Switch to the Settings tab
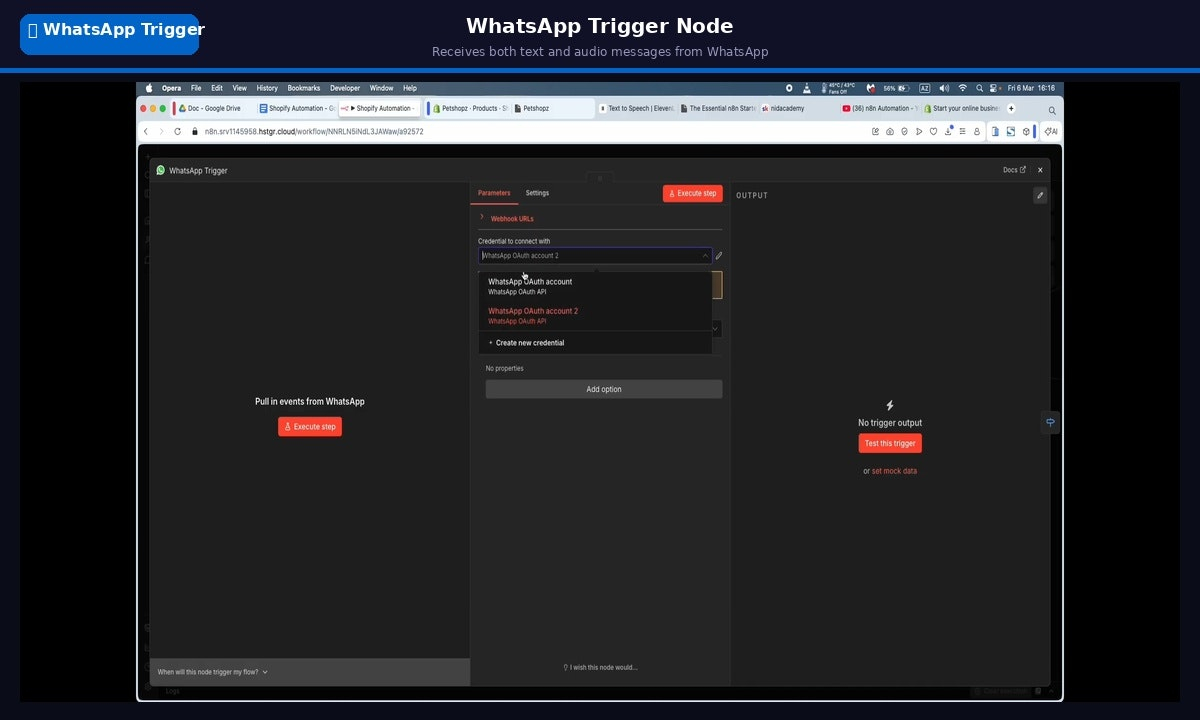Screen dimensions: 1200x720 (x=537, y=193)
